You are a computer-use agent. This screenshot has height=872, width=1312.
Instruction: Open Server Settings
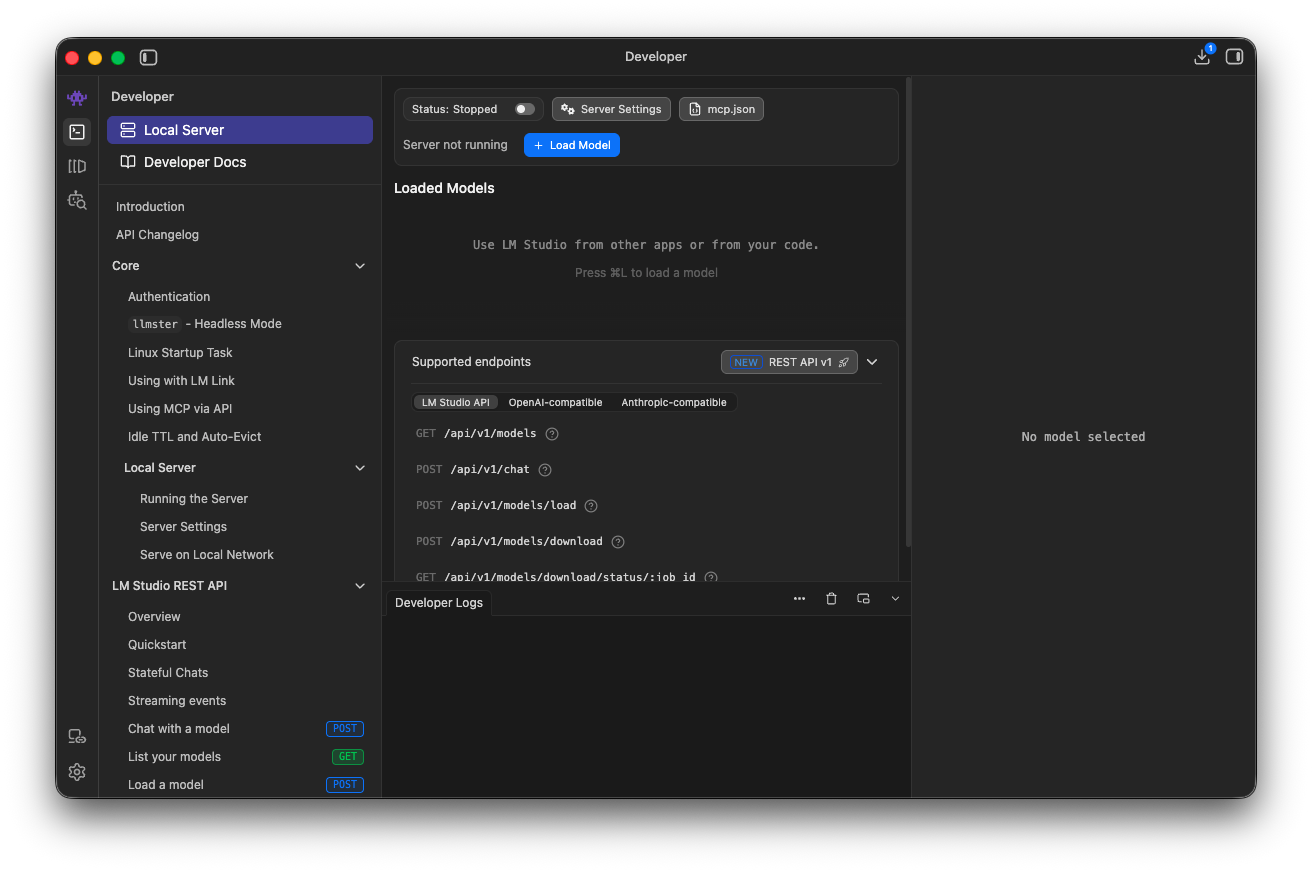(611, 109)
